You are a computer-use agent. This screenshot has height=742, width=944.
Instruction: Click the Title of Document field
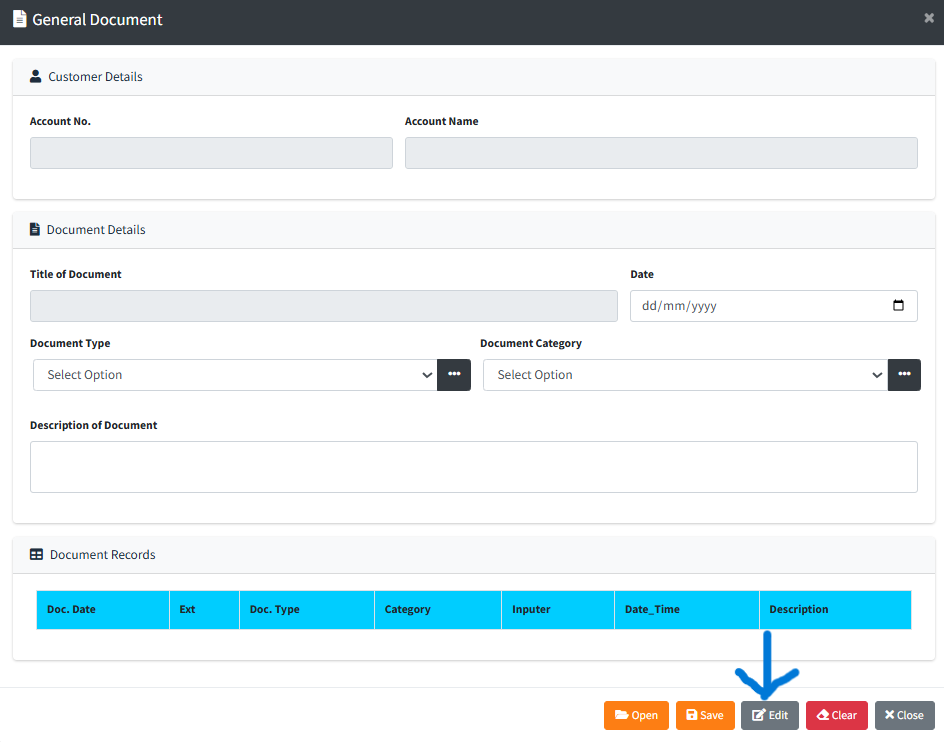tap(324, 306)
